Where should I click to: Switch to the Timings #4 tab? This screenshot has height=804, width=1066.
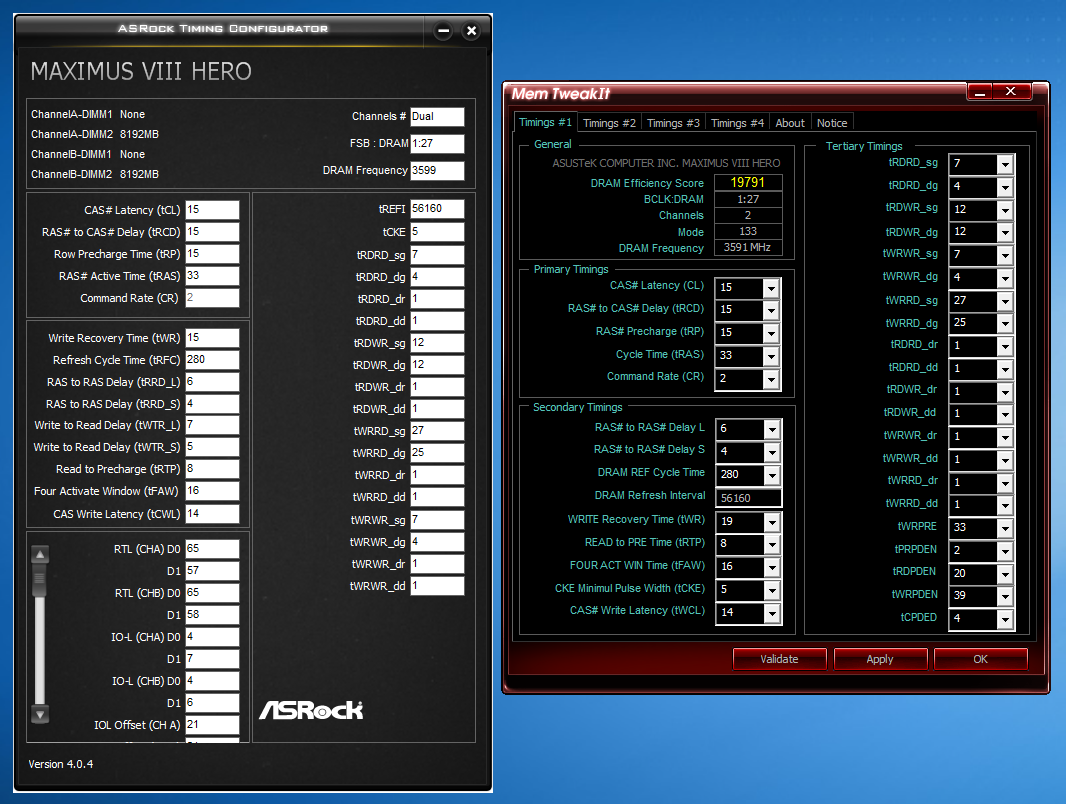pos(737,123)
